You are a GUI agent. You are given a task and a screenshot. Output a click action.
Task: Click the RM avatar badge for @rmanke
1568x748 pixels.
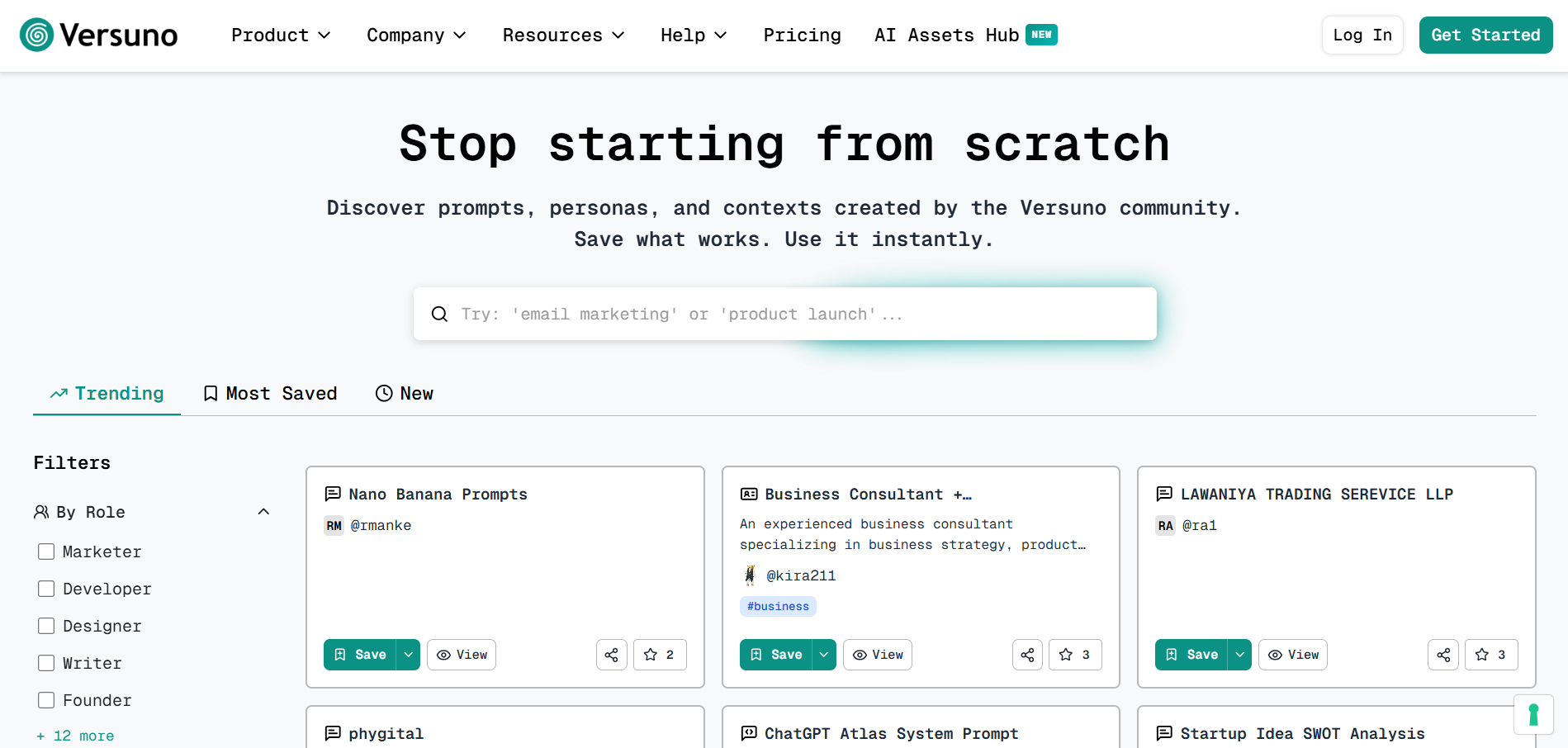pyautogui.click(x=334, y=526)
